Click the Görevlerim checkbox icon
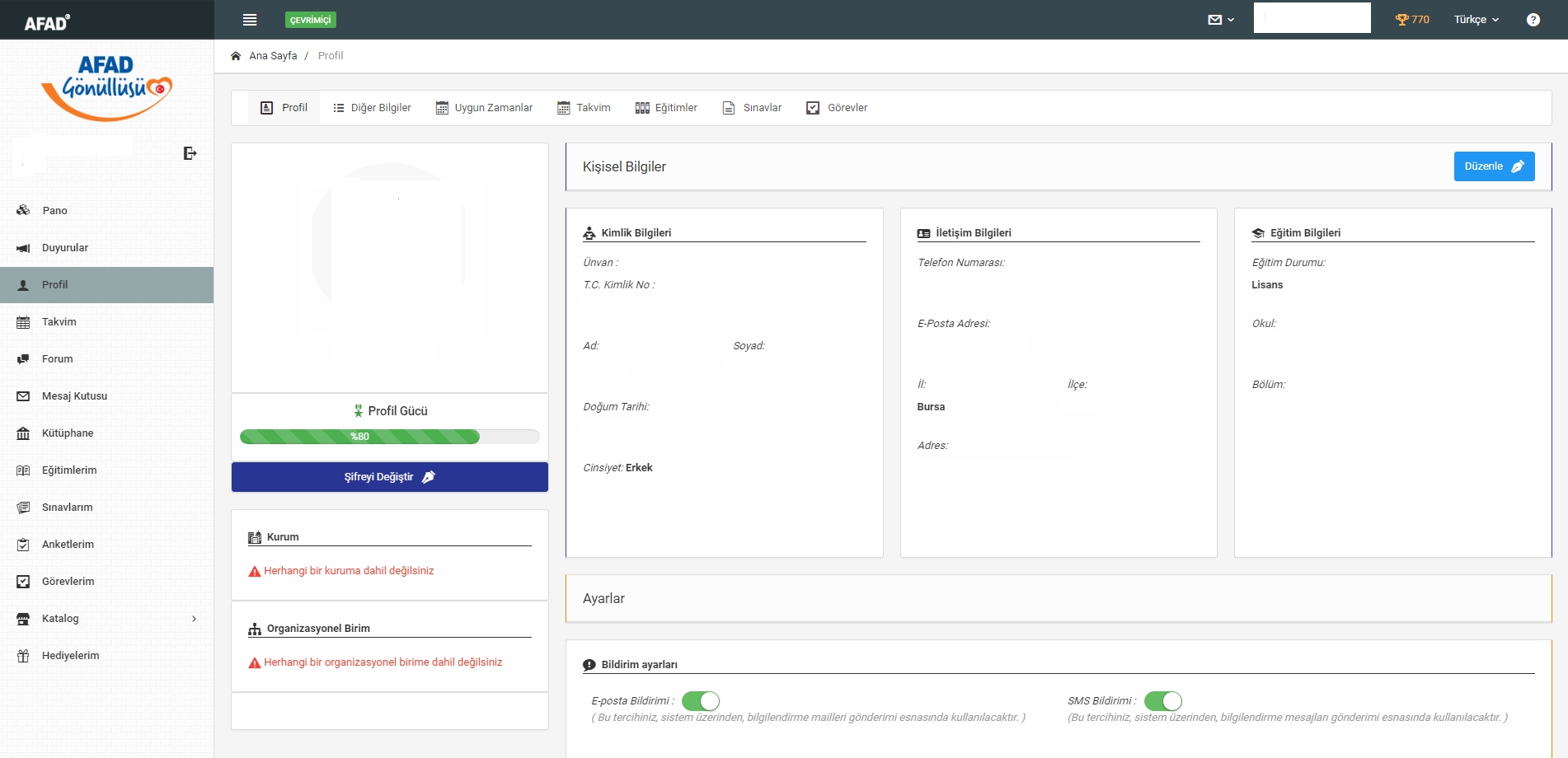Viewport: 1568px width, 758px height. [23, 582]
